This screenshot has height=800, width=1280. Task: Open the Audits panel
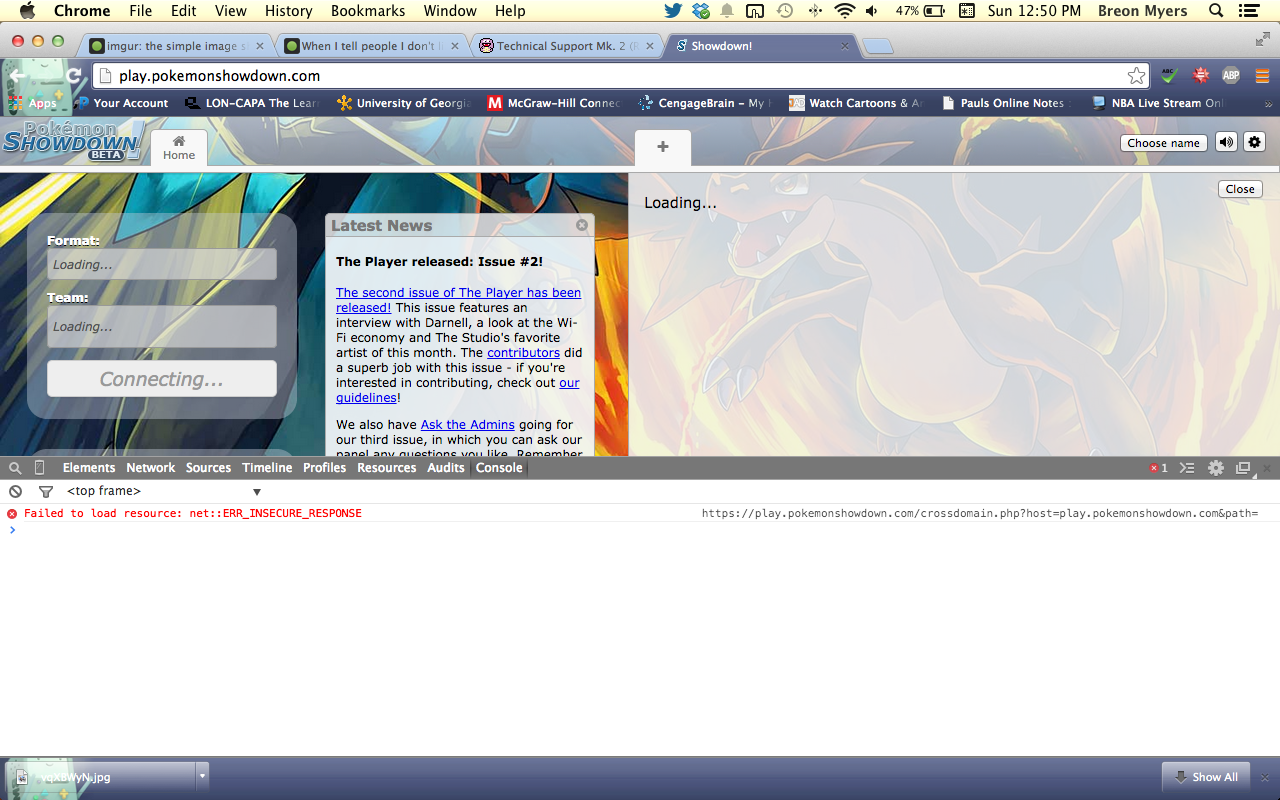click(x=446, y=468)
